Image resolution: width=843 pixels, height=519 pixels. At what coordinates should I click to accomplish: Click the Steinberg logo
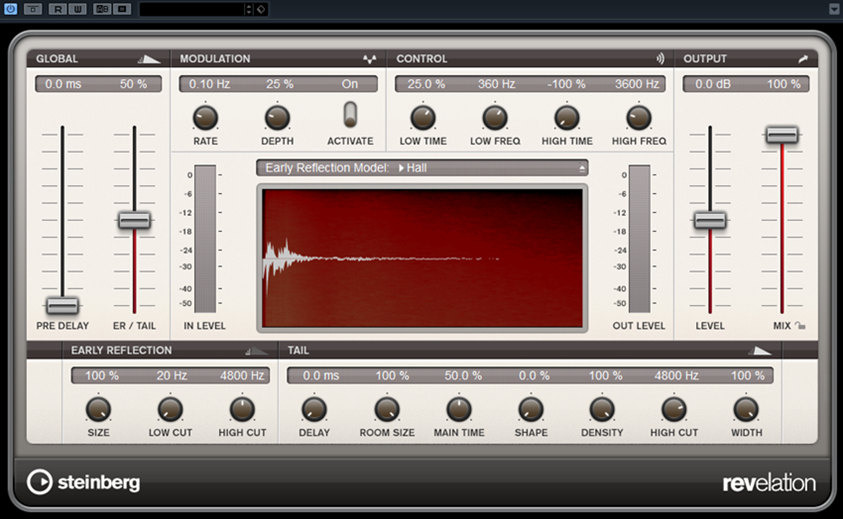point(84,482)
